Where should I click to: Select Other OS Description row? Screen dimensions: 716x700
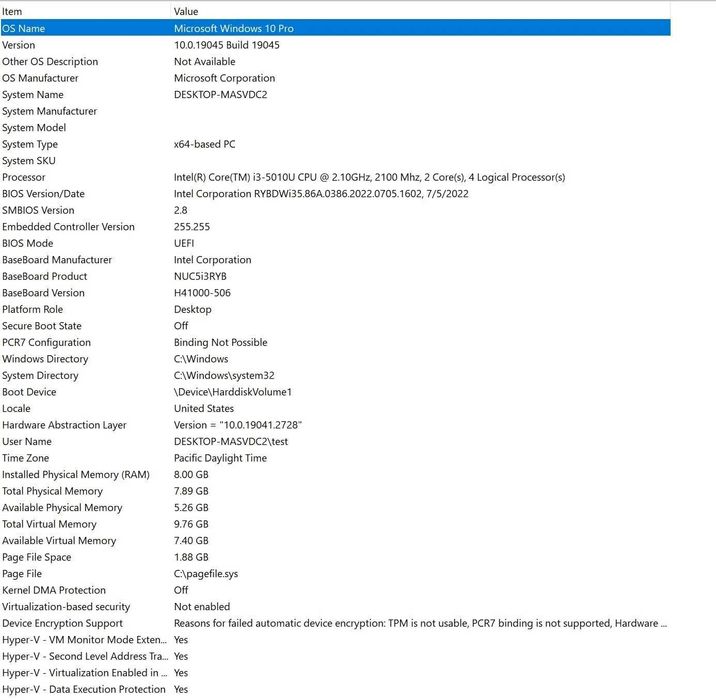(336, 61)
